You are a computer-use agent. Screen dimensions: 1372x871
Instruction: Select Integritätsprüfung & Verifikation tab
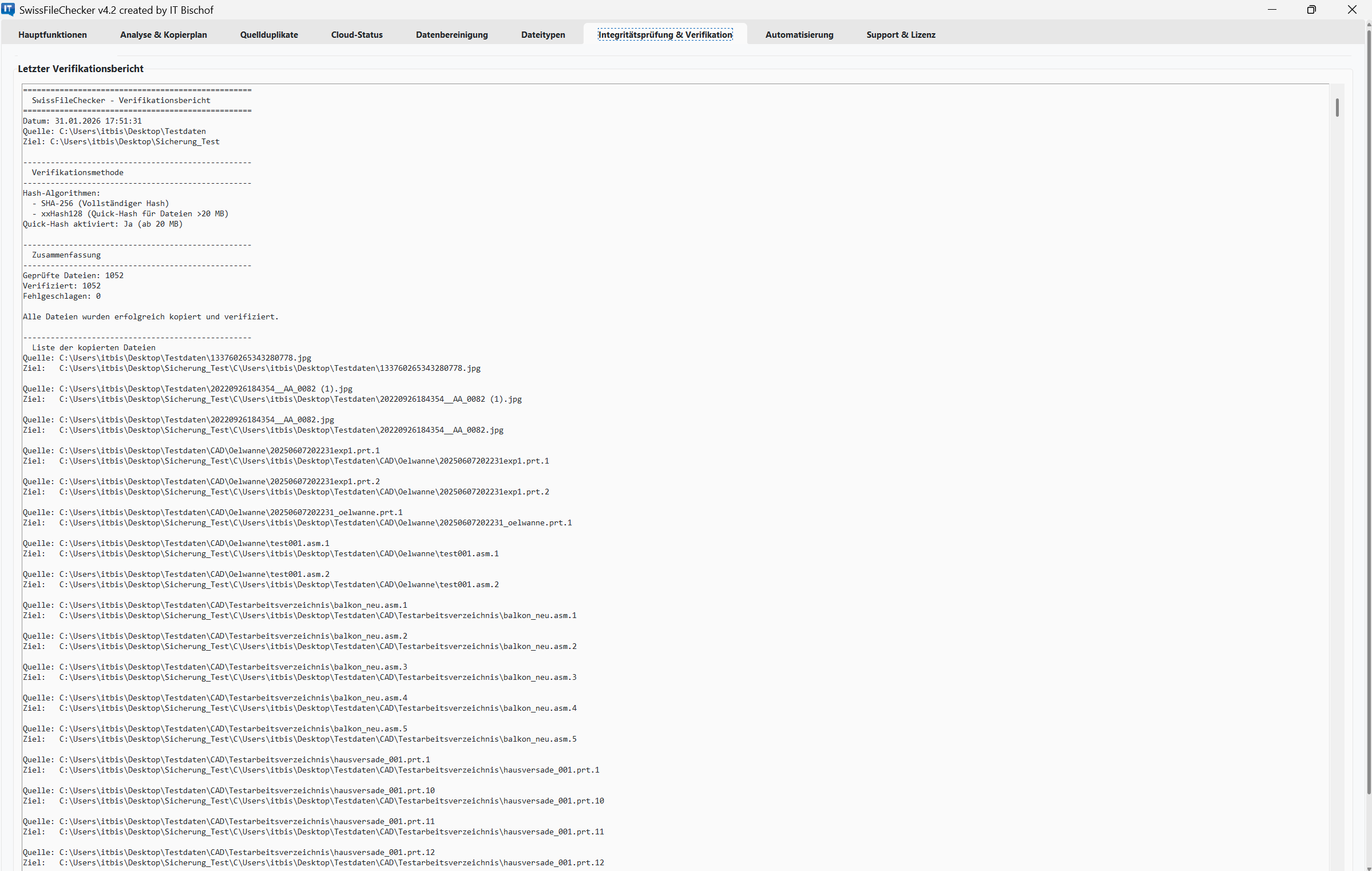click(665, 35)
